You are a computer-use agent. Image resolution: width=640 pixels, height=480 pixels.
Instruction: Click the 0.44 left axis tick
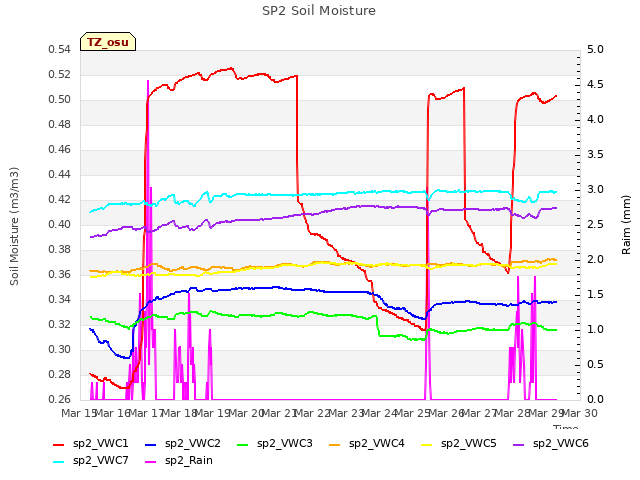tap(60, 175)
